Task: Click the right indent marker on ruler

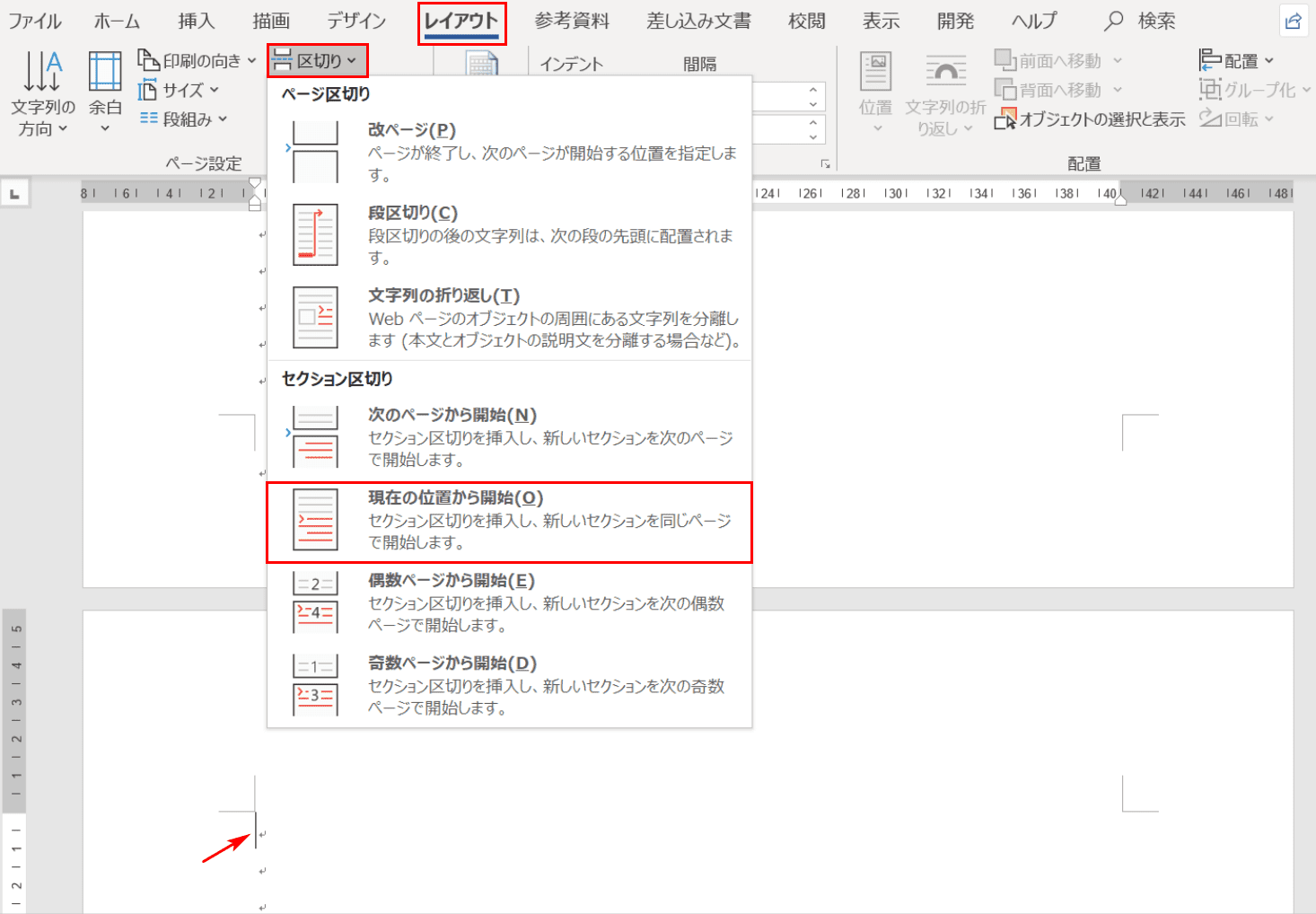Action: point(1120,201)
